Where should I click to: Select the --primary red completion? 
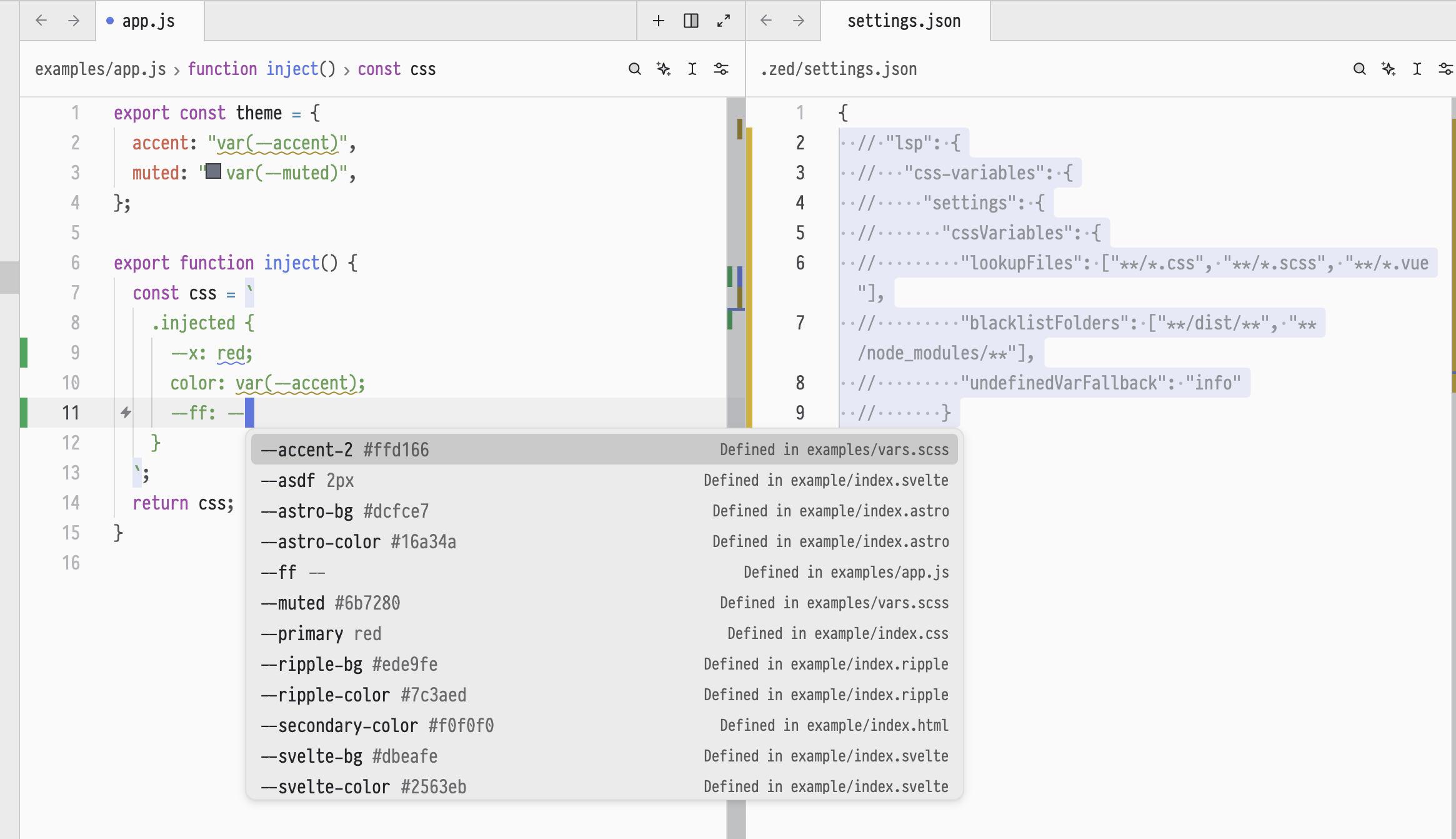coord(604,633)
